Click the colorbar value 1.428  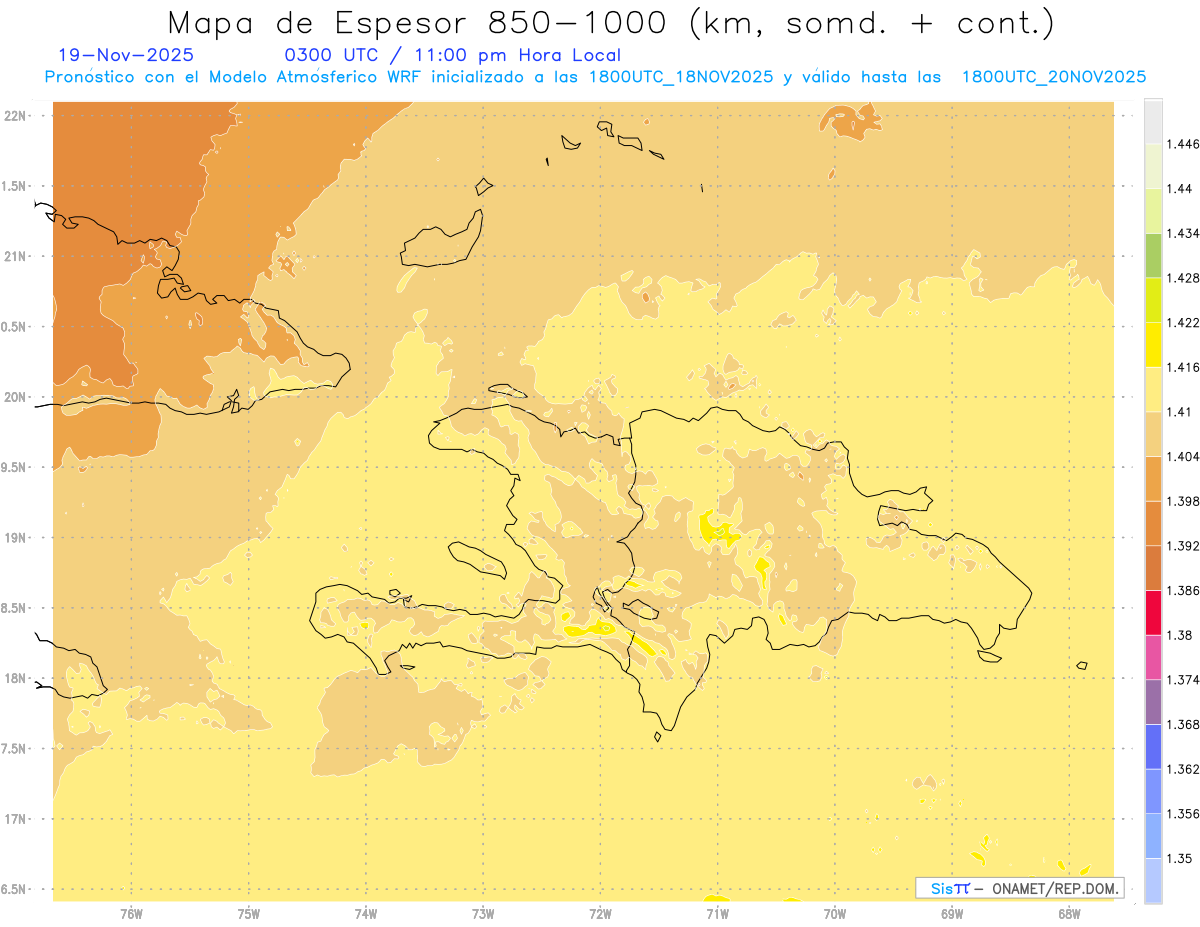(x=1184, y=278)
